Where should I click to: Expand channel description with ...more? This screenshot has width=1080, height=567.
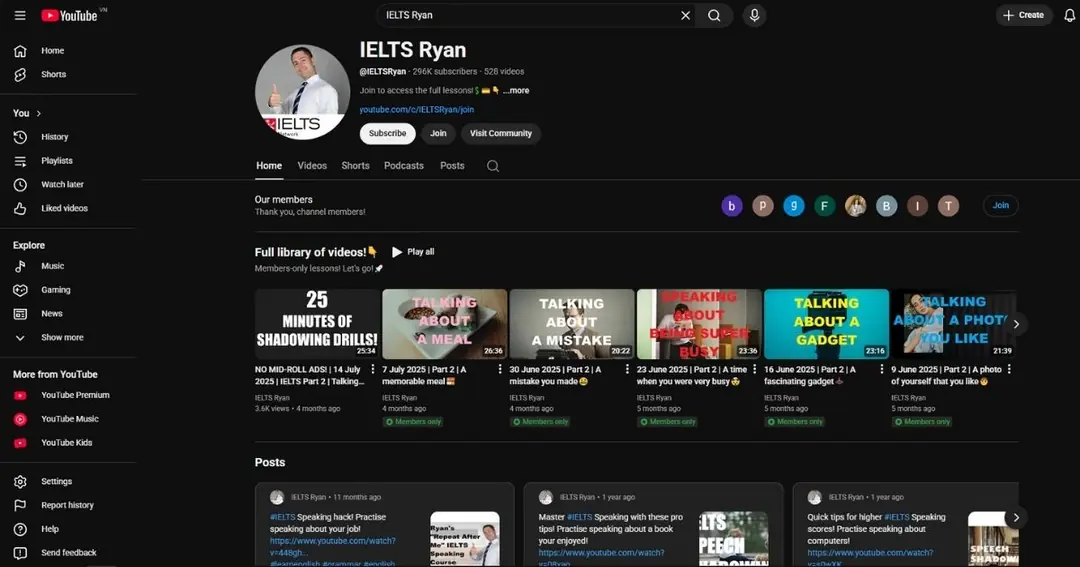516,90
